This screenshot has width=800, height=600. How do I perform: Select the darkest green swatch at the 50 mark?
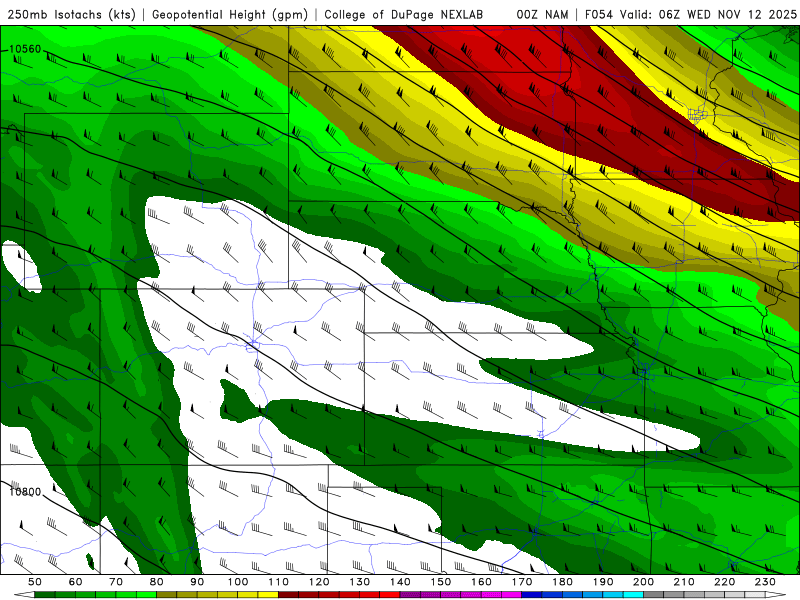click(x=44, y=595)
